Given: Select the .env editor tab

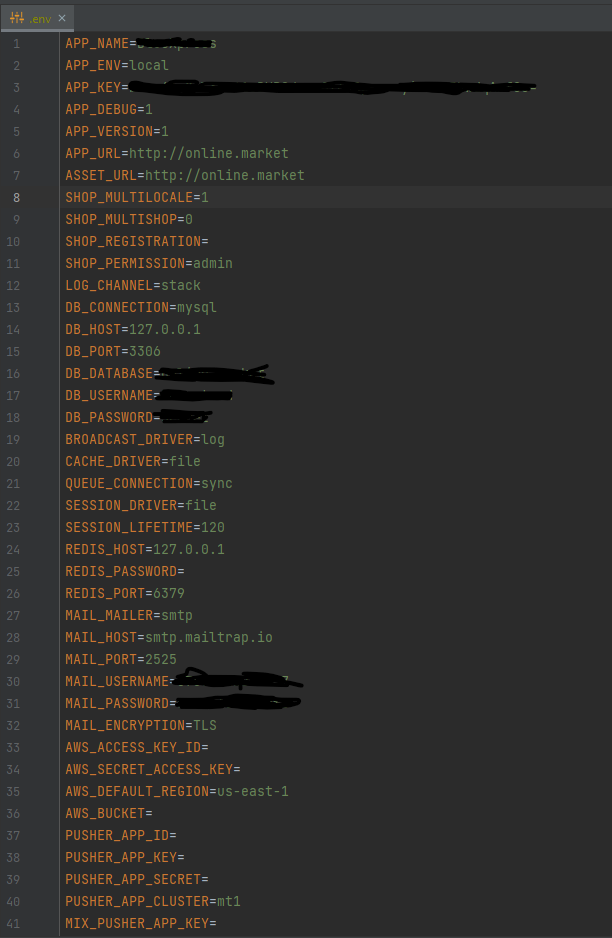Looking at the screenshot, I should pyautogui.click(x=37, y=19).
